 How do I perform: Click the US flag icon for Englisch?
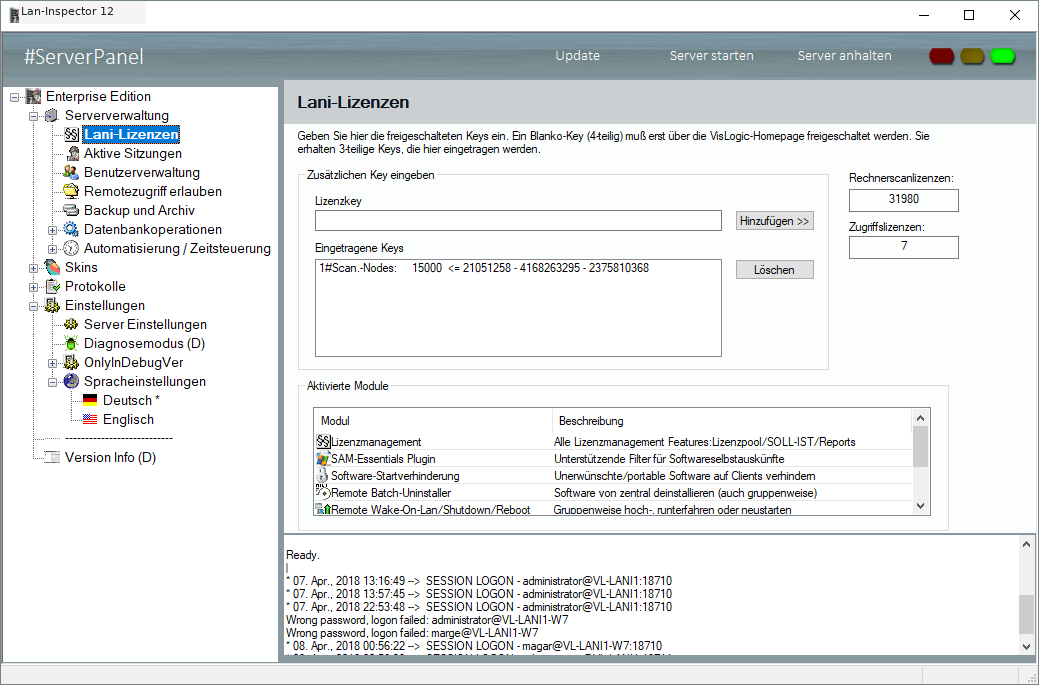(x=90, y=420)
